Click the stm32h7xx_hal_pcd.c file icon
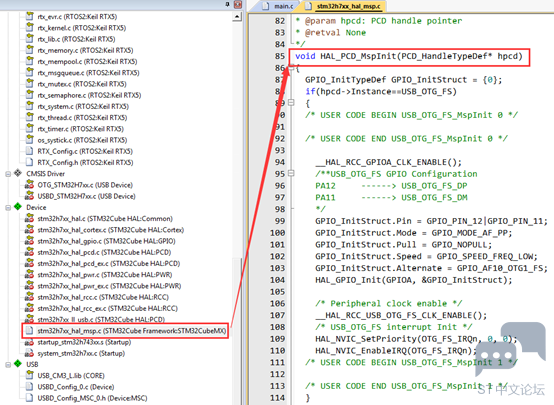The width and height of the screenshot is (554, 405). [x=29, y=252]
